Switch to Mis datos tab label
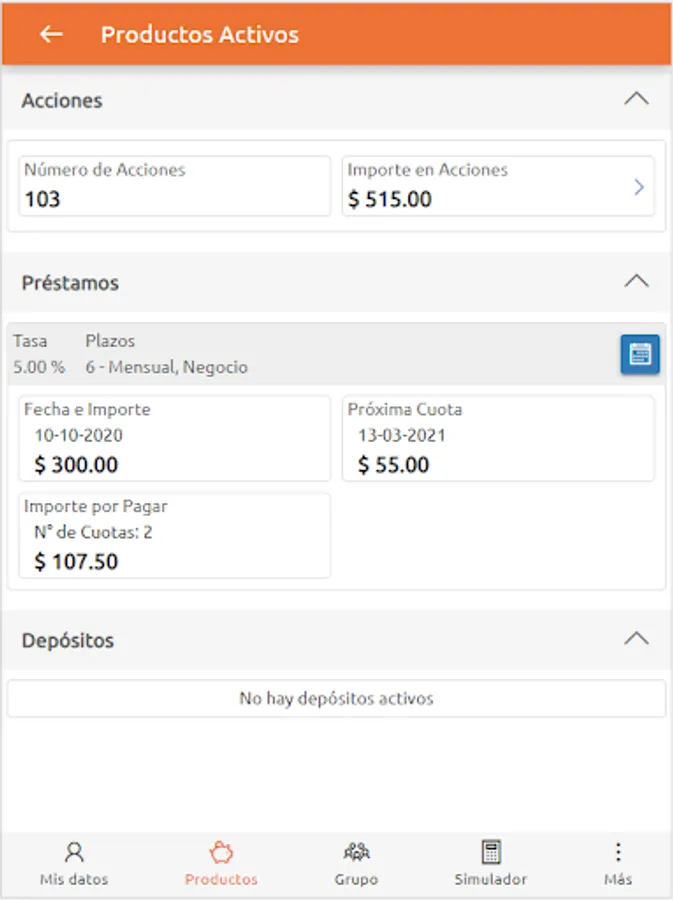673x900 pixels. (74, 880)
